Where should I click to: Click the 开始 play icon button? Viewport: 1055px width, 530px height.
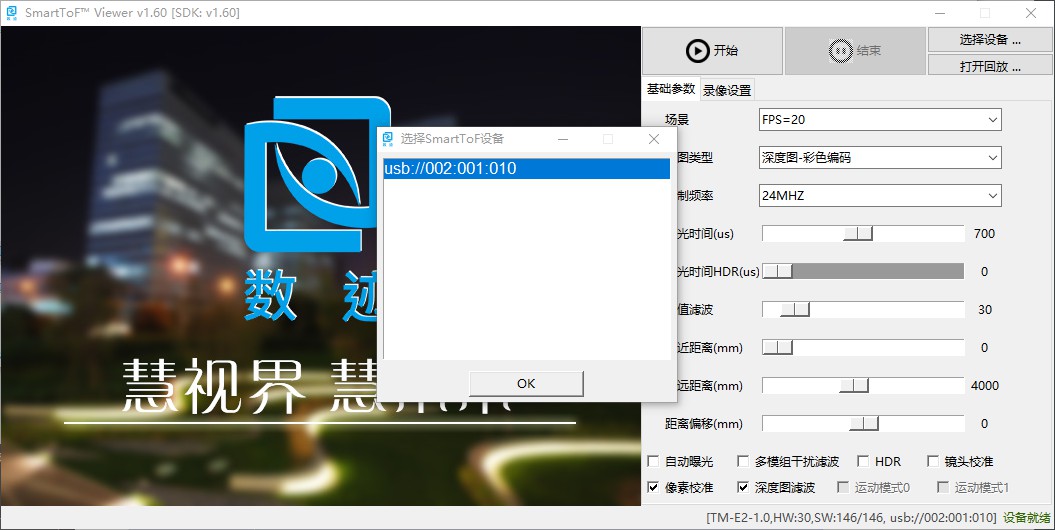[713, 50]
